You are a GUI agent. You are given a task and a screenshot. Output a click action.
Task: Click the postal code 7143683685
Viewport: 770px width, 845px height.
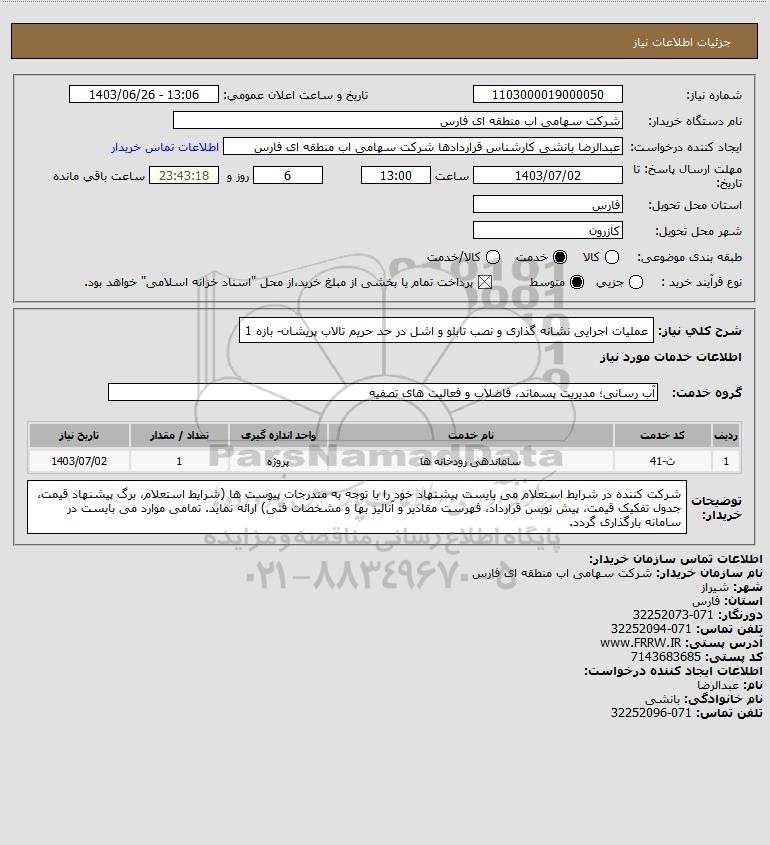[666, 657]
